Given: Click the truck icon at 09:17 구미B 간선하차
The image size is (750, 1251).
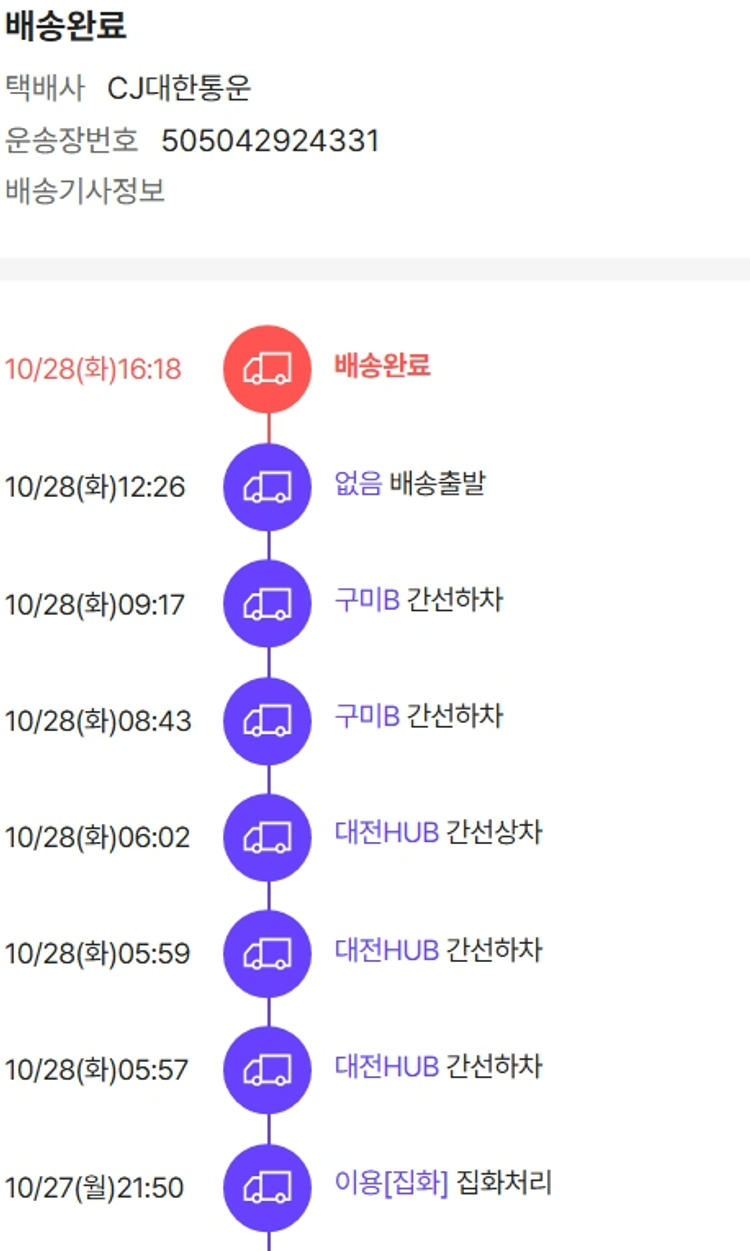Looking at the screenshot, I should pyautogui.click(x=267, y=604).
